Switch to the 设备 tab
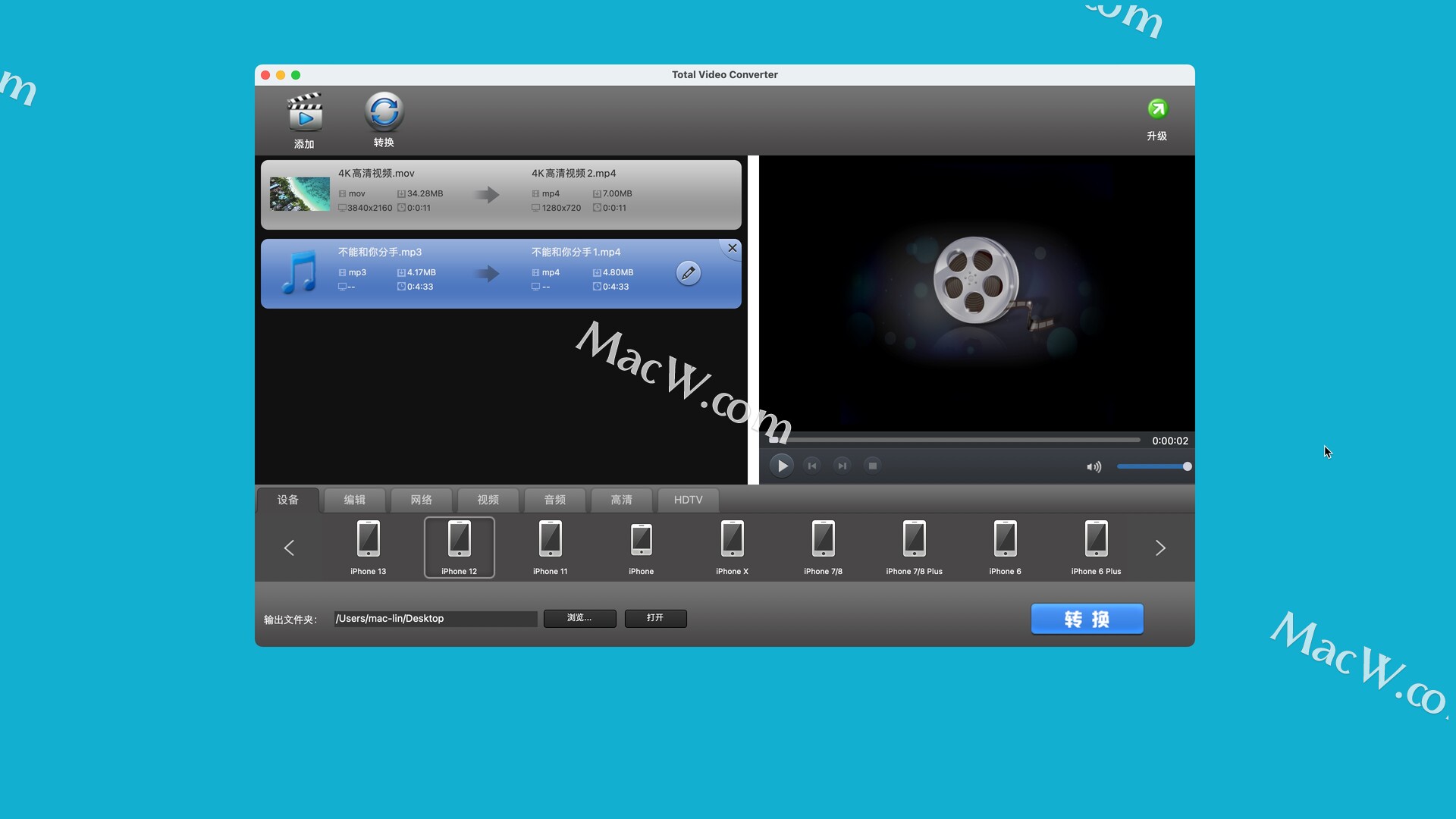1456x819 pixels. click(288, 500)
